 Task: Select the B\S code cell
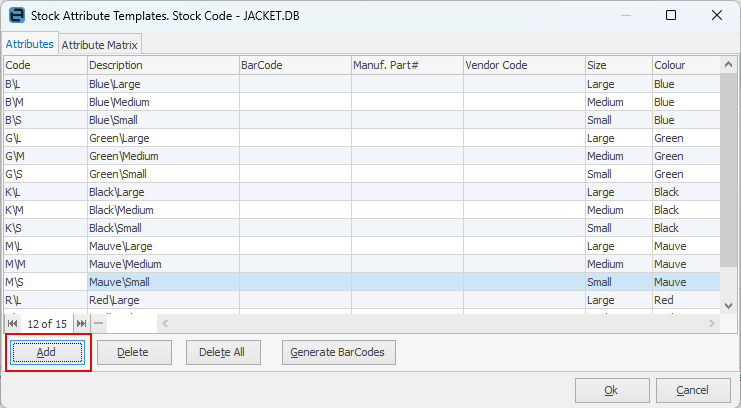click(45, 120)
